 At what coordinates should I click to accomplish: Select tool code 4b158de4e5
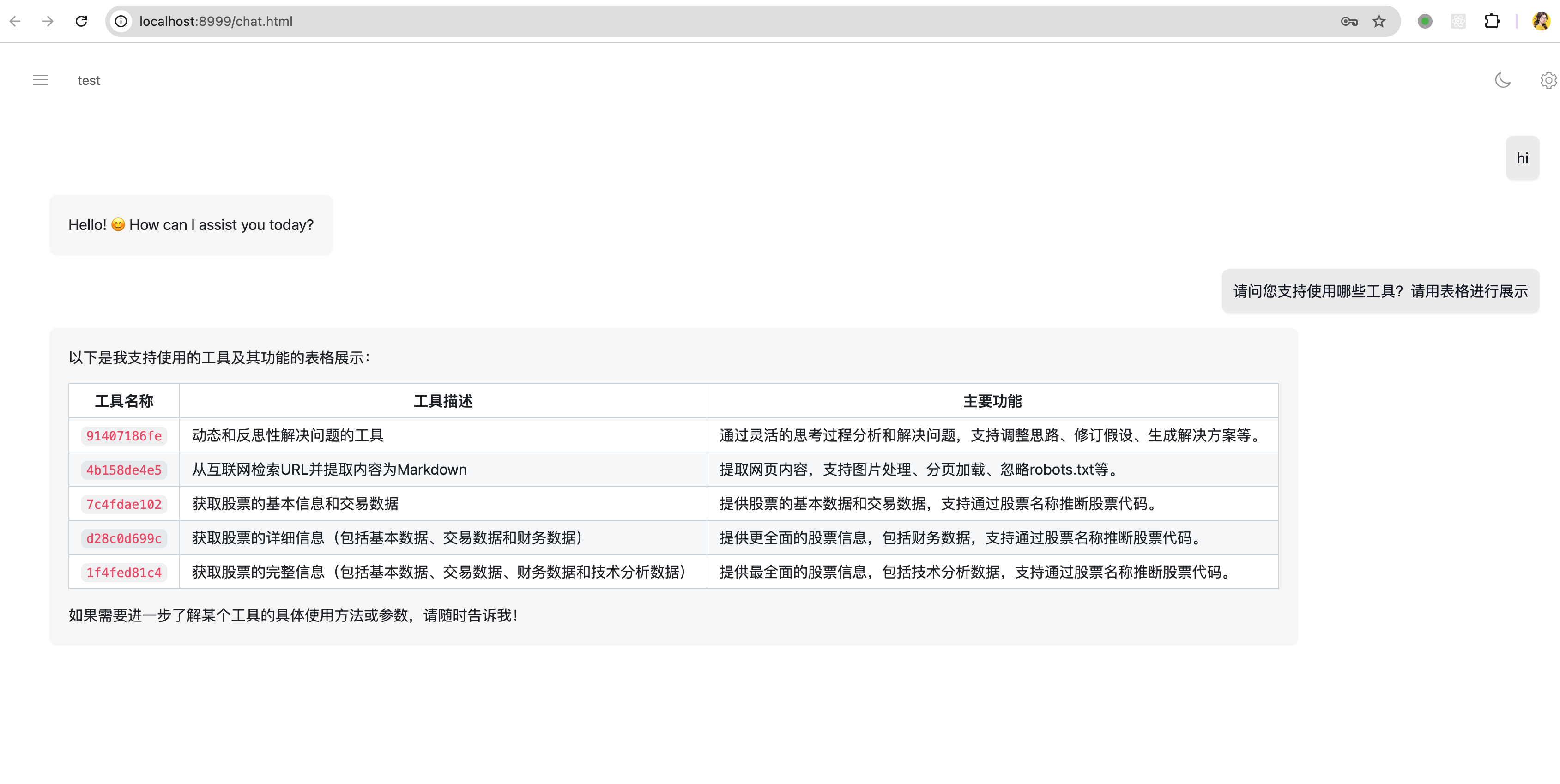[x=124, y=470]
